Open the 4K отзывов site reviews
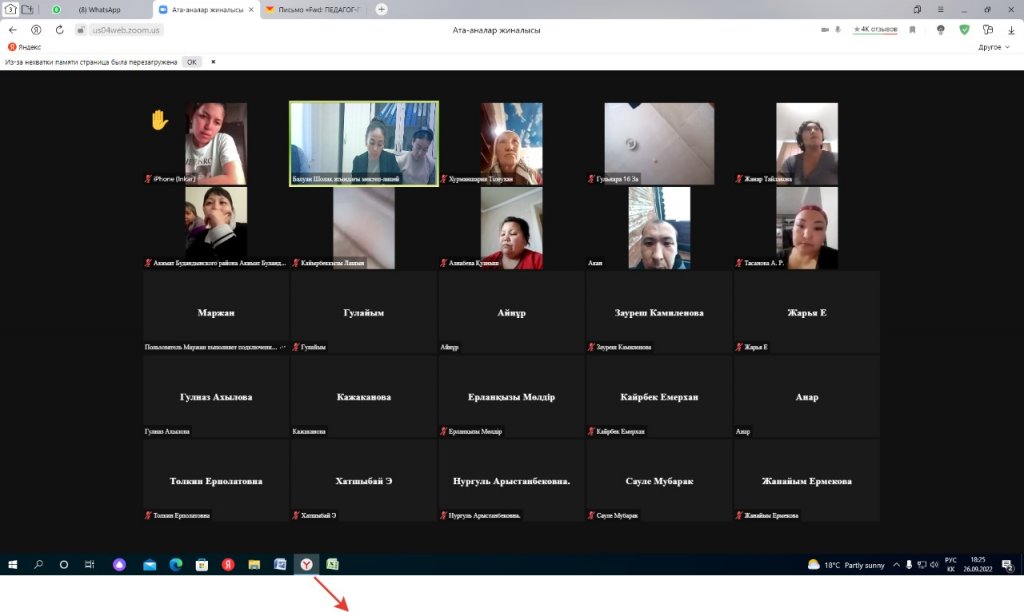The height and width of the screenshot is (612, 1024). pos(875,30)
